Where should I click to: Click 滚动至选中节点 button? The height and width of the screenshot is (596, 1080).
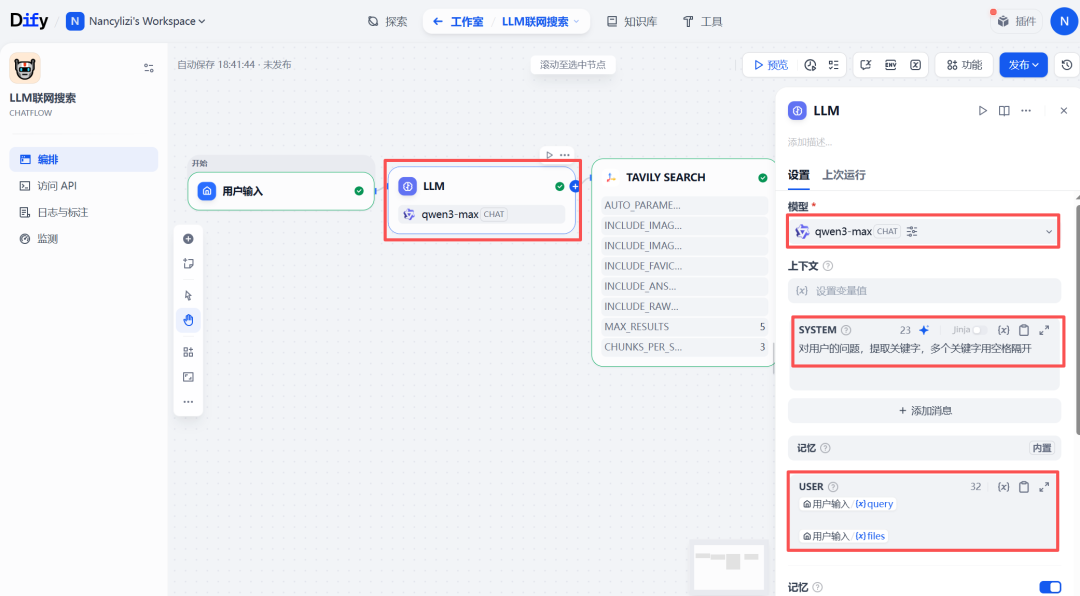pyautogui.click(x=573, y=65)
